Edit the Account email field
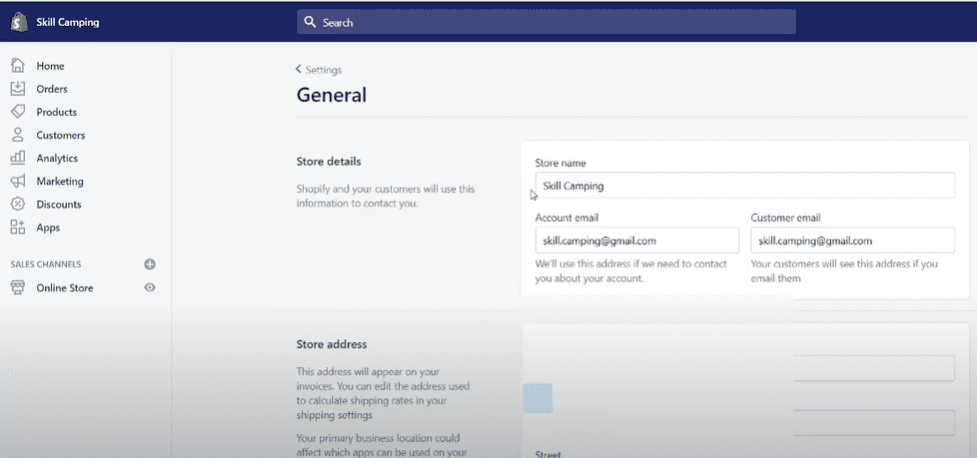Image resolution: width=977 pixels, height=458 pixels. [637, 241]
